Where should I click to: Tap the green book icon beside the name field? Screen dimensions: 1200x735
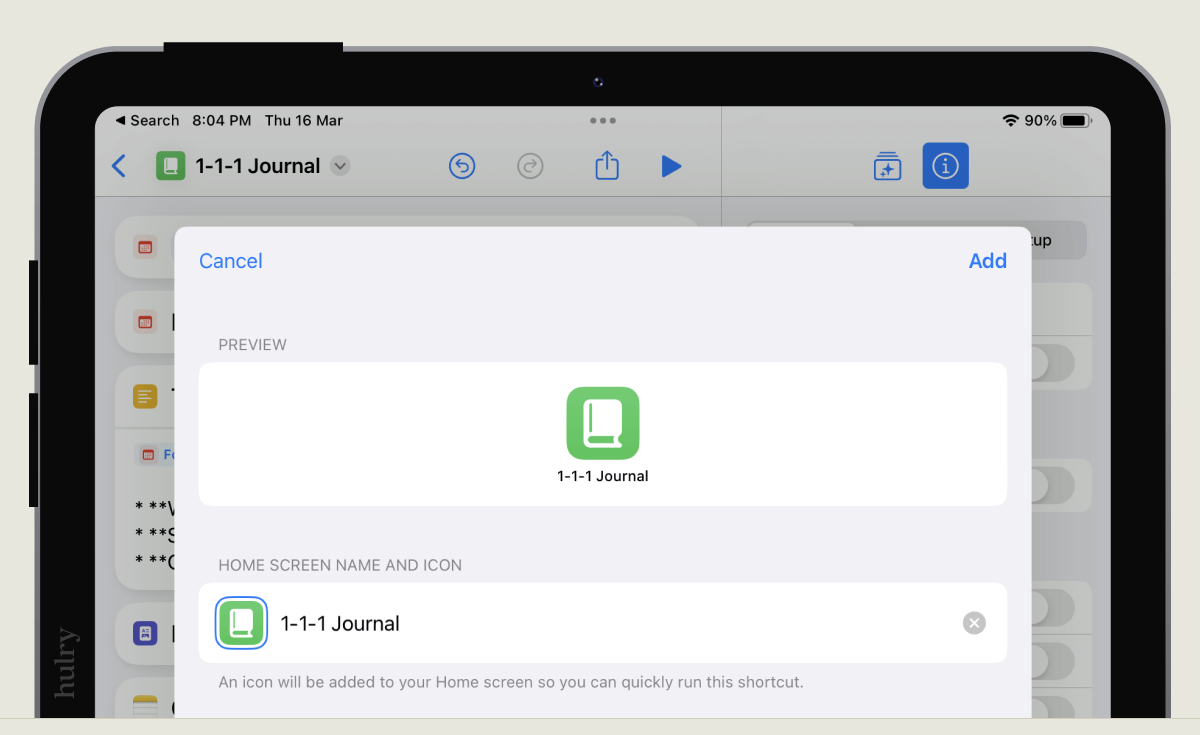point(241,622)
